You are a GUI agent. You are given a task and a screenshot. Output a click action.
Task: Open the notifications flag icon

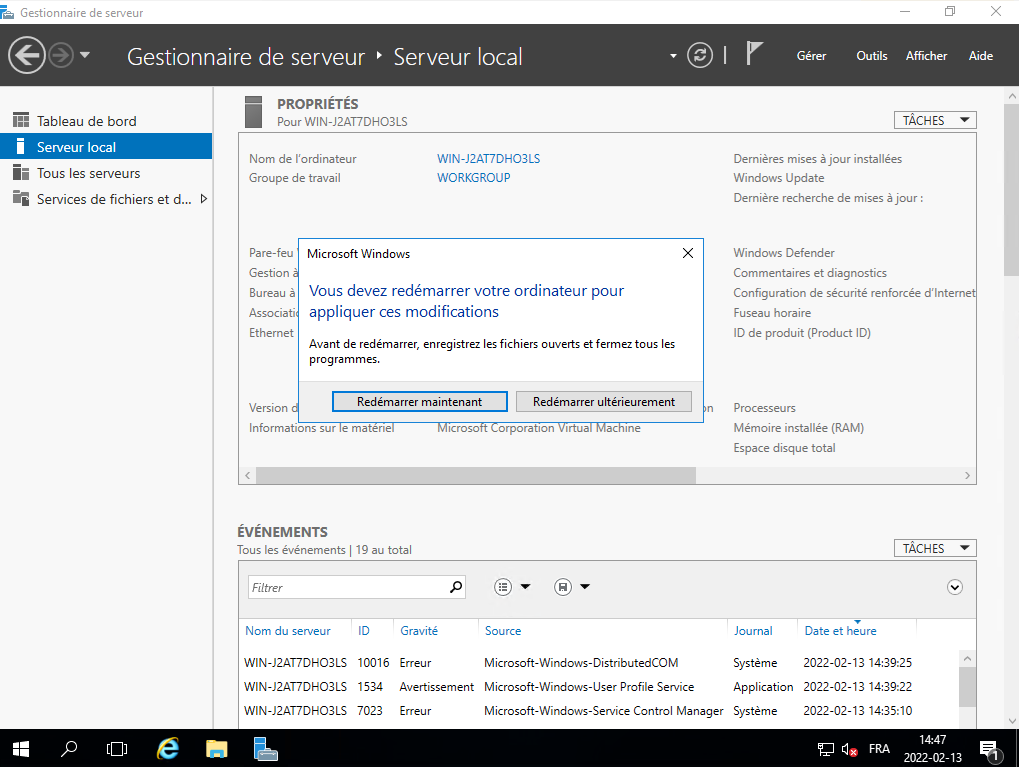click(755, 54)
